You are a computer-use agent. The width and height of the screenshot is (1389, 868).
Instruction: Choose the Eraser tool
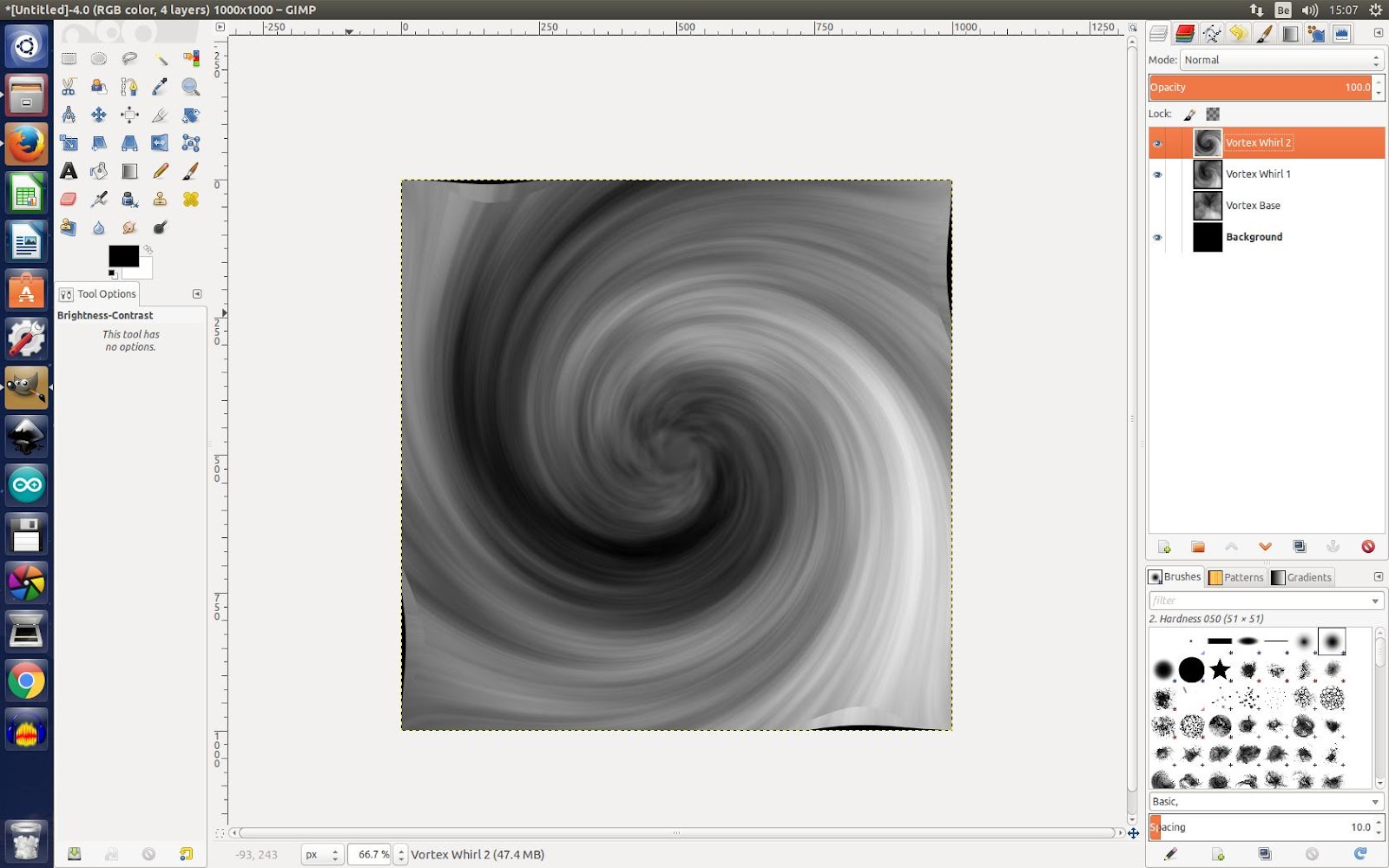69,199
